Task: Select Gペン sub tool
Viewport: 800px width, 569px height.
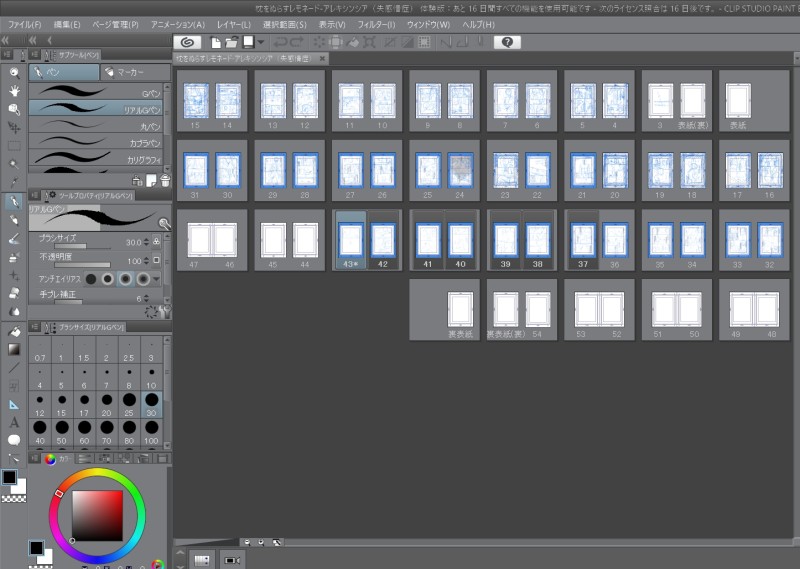Action: click(x=95, y=92)
